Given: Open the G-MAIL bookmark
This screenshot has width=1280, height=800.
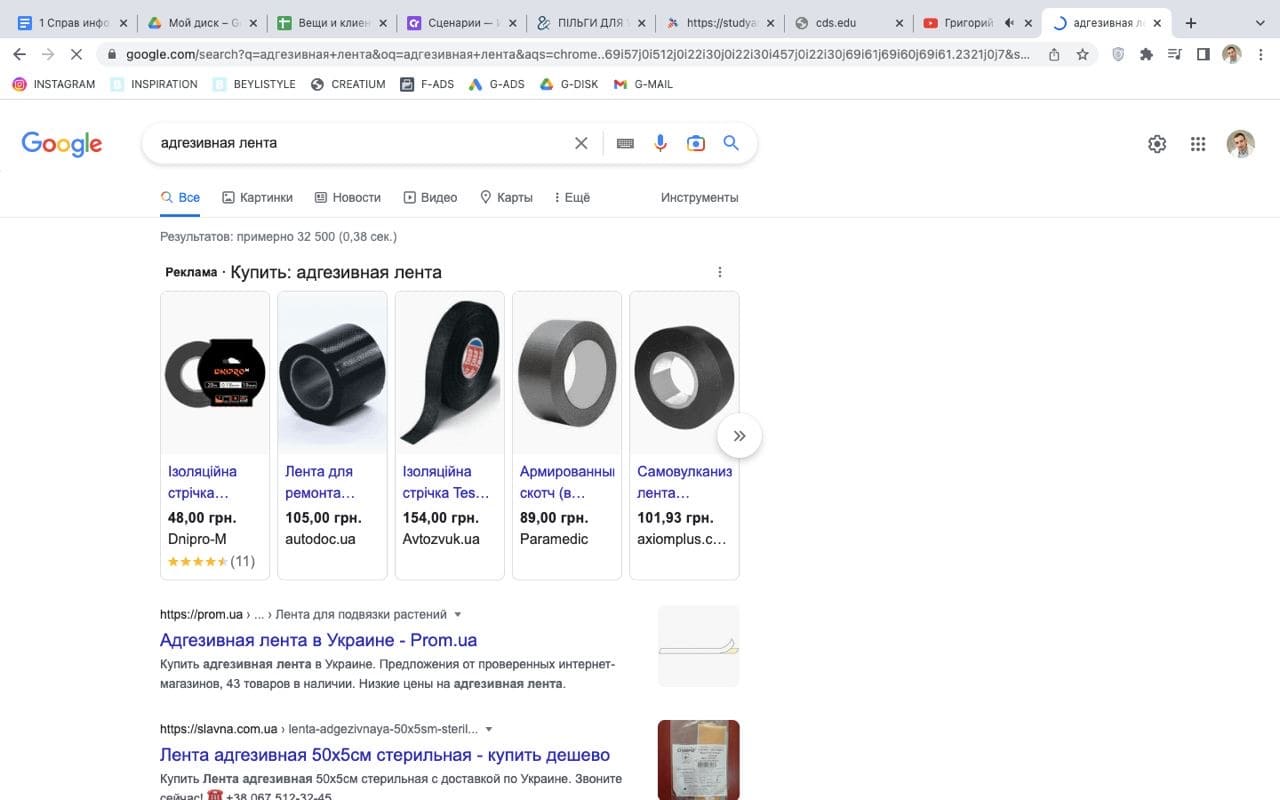Looking at the screenshot, I should (x=643, y=84).
